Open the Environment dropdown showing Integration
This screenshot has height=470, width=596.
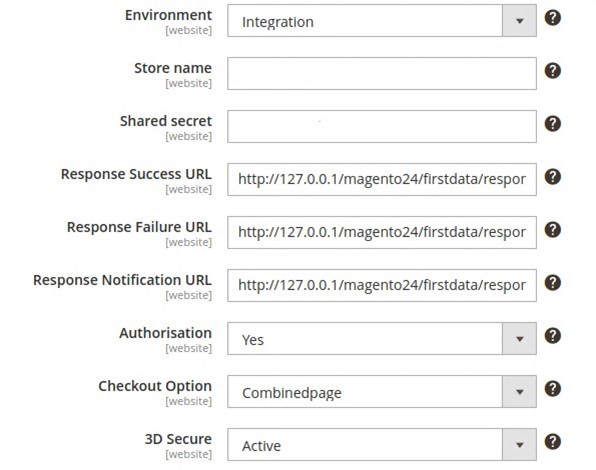[382, 21]
